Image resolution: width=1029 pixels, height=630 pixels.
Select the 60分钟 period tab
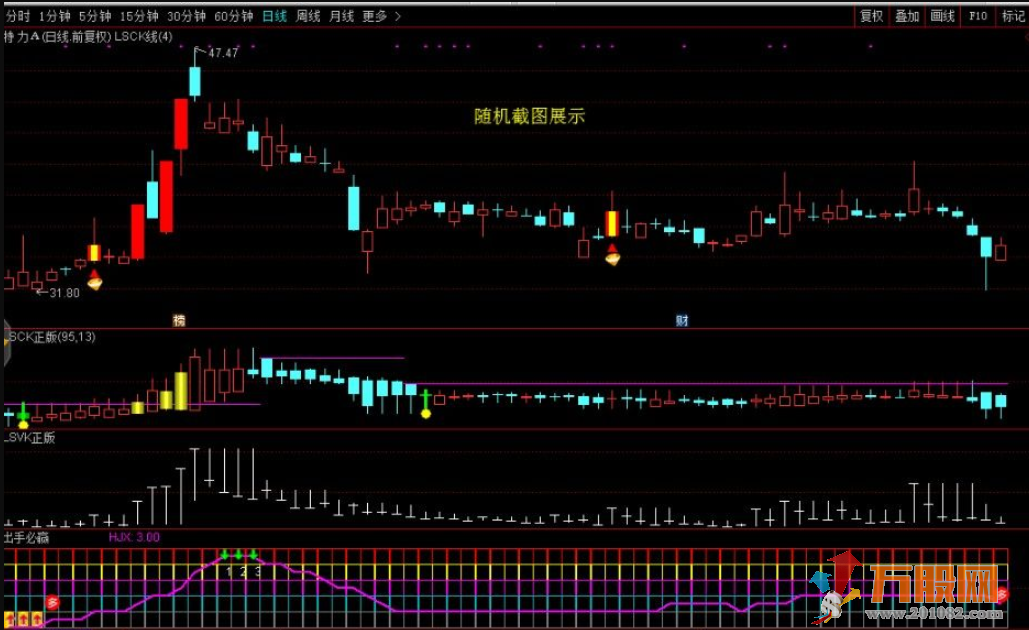pos(233,16)
